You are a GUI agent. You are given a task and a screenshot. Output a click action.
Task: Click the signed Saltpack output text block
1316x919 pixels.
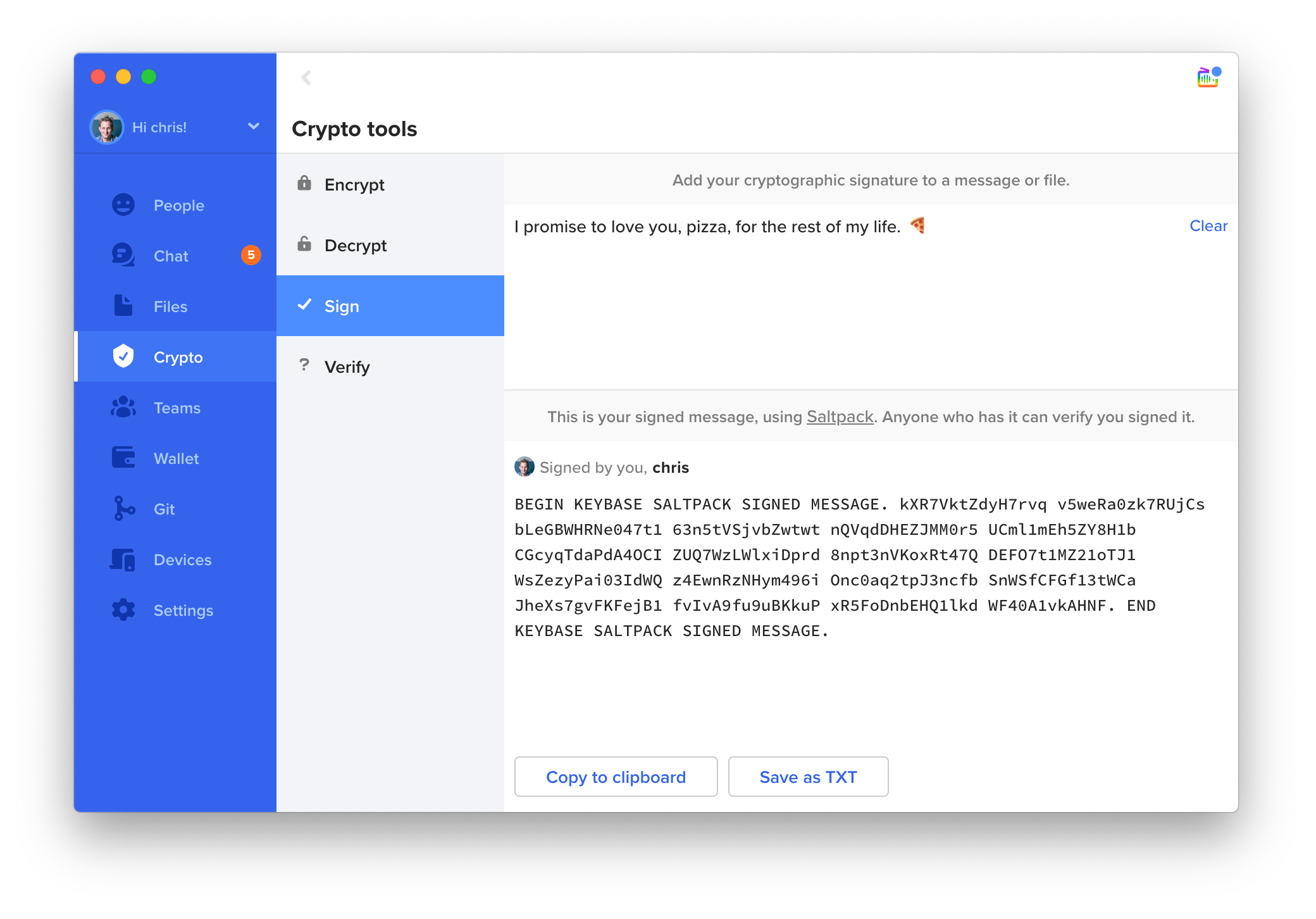tap(860, 568)
